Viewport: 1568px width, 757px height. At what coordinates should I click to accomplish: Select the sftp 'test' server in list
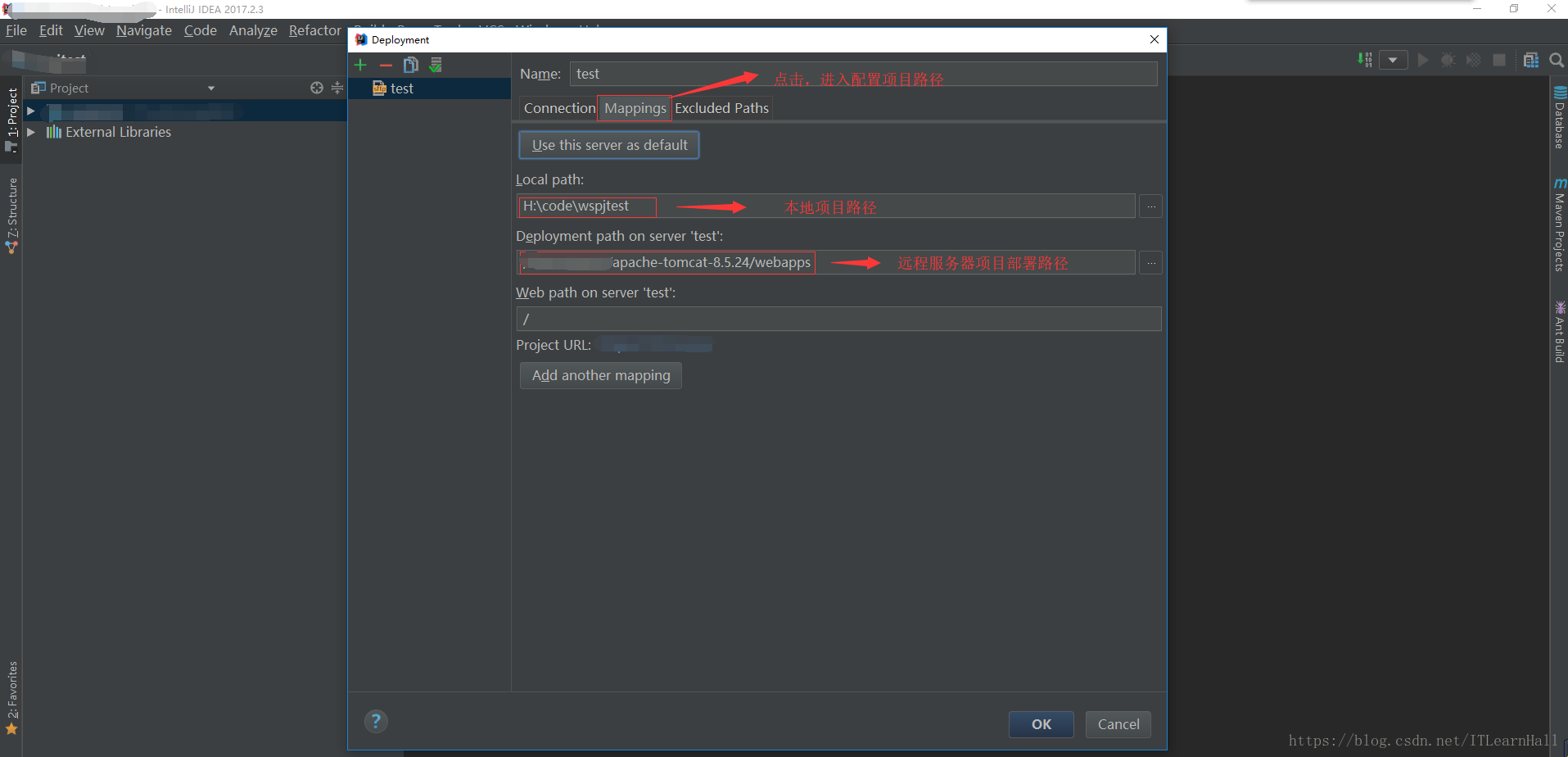point(430,88)
